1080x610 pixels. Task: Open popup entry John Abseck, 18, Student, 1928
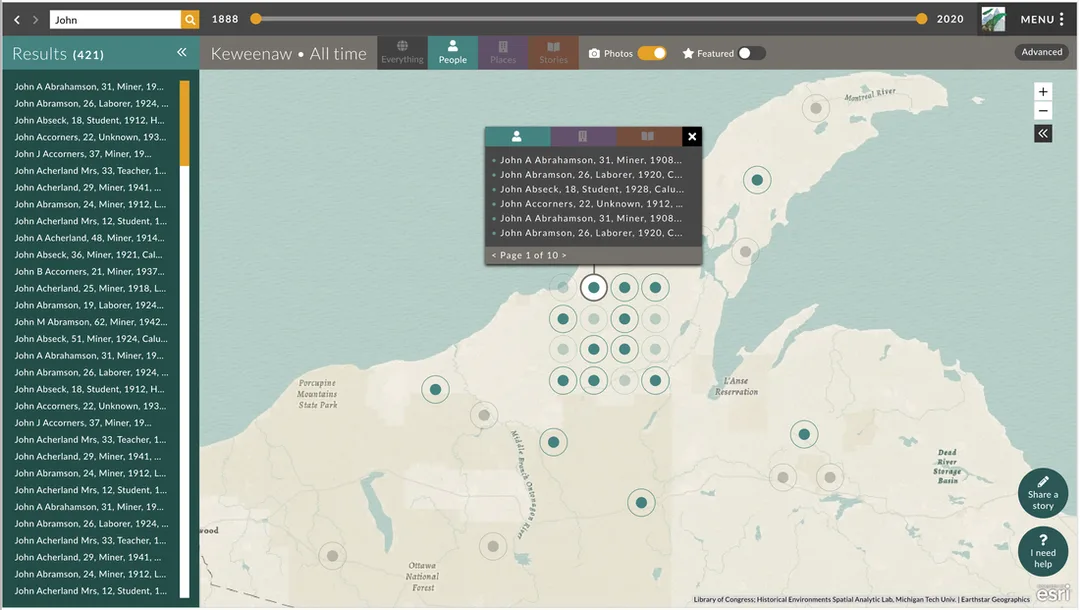tap(592, 189)
